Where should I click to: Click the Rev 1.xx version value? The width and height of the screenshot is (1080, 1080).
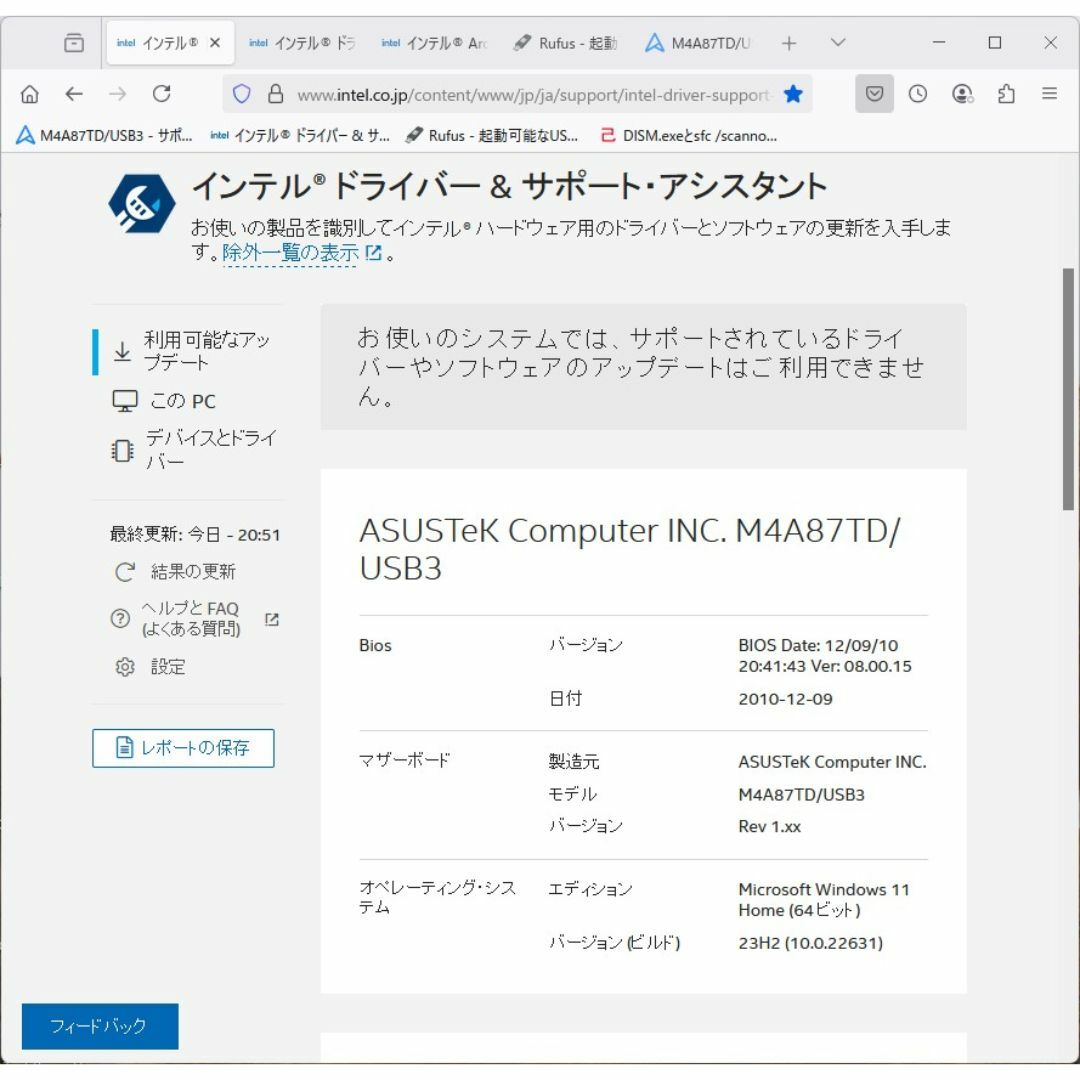(x=769, y=827)
